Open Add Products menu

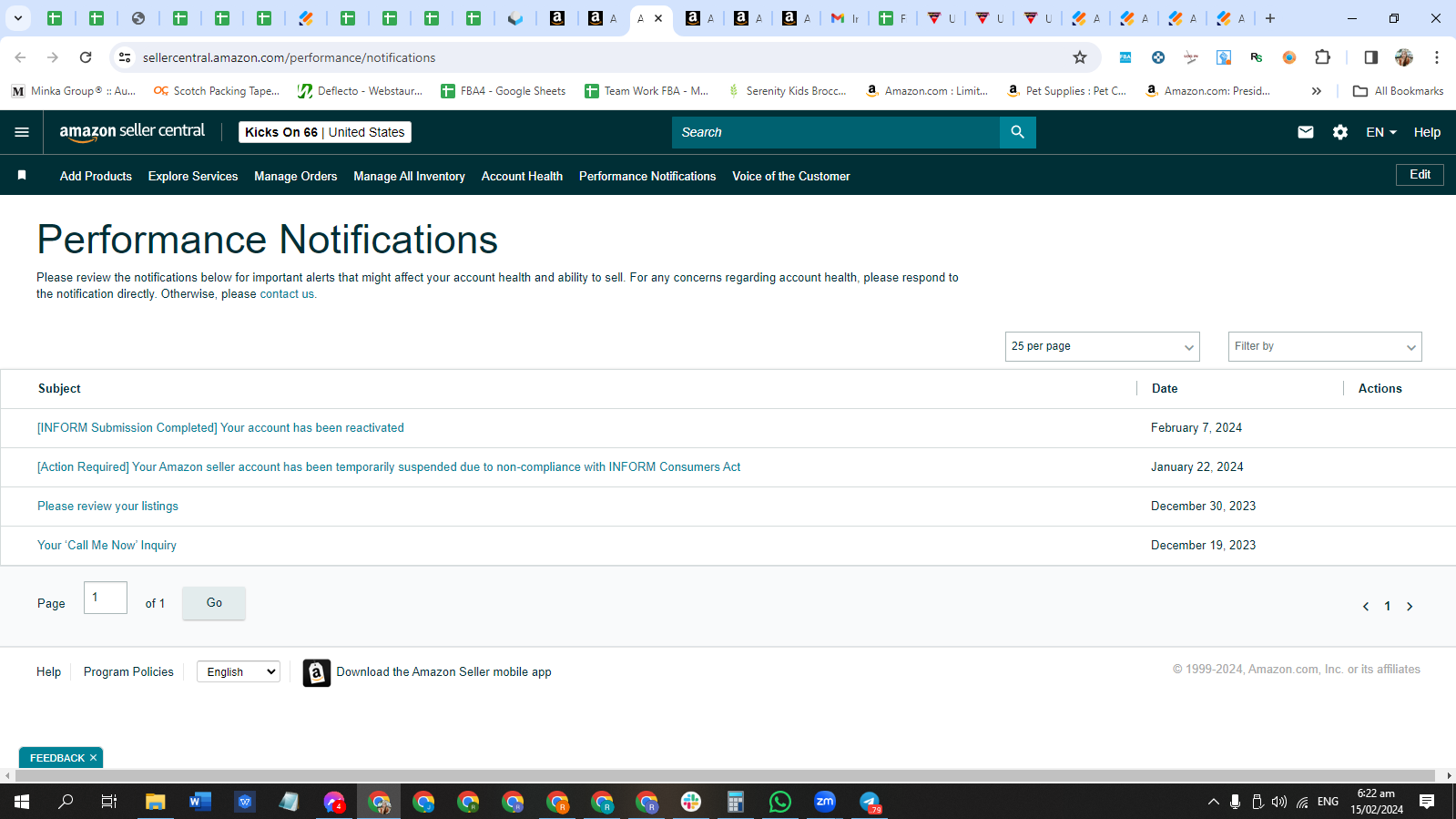click(x=96, y=176)
